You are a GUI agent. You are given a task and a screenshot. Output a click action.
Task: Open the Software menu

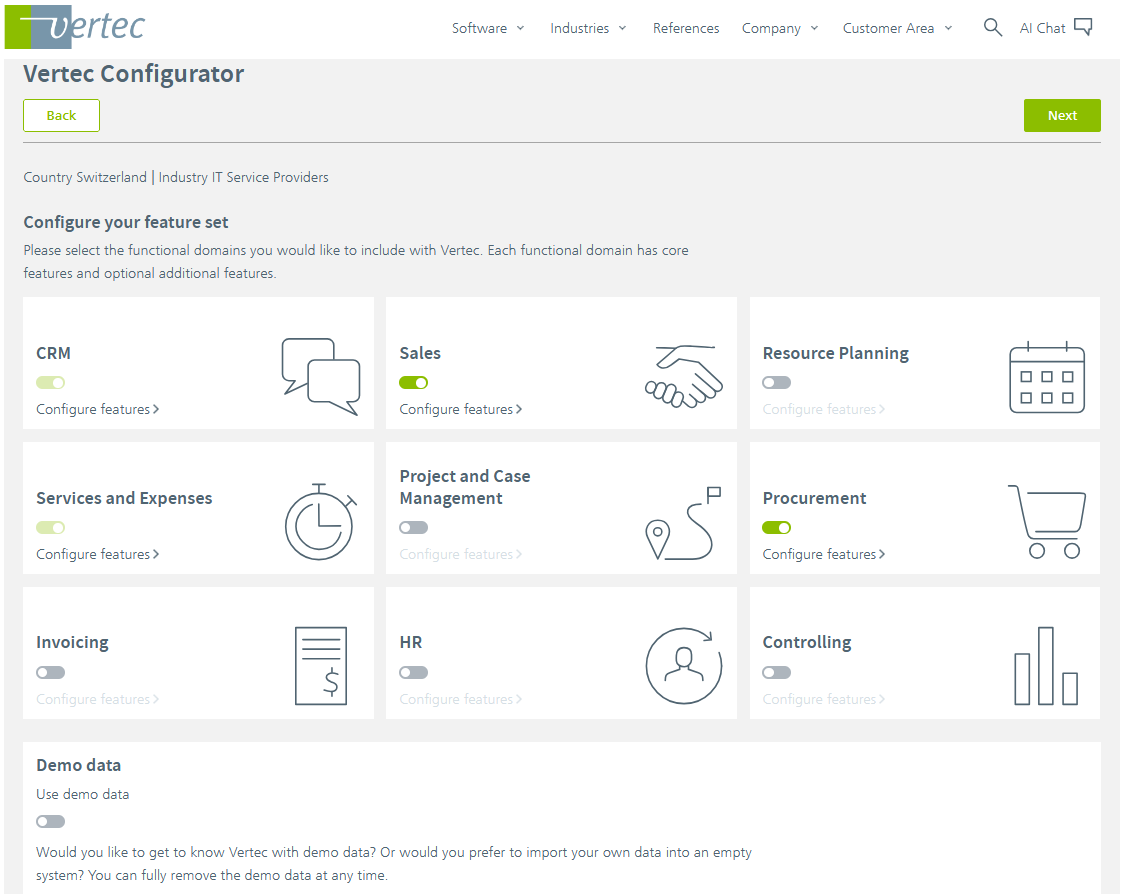pos(488,28)
